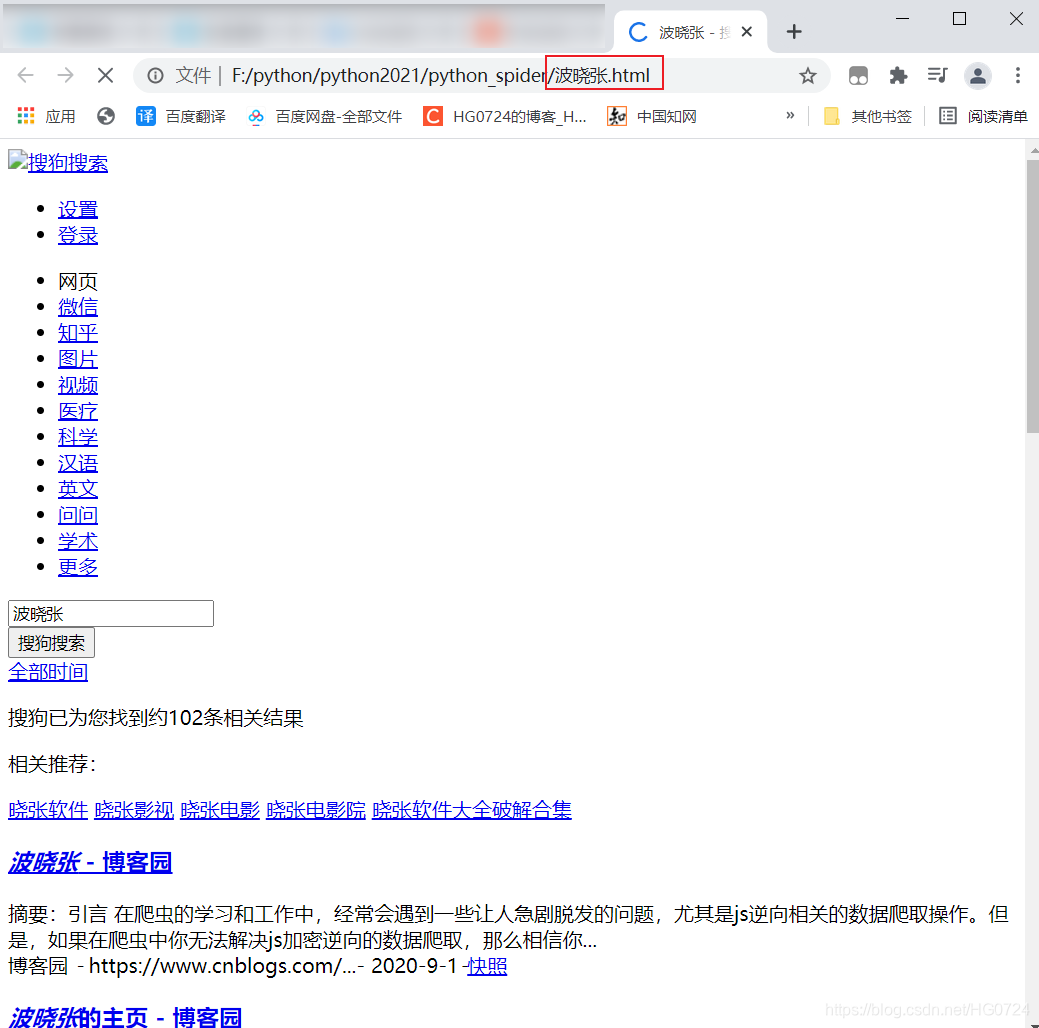Image resolution: width=1039 pixels, height=1028 pixels.
Task: Open the 快照 cached snapshot link
Action: pos(487,966)
